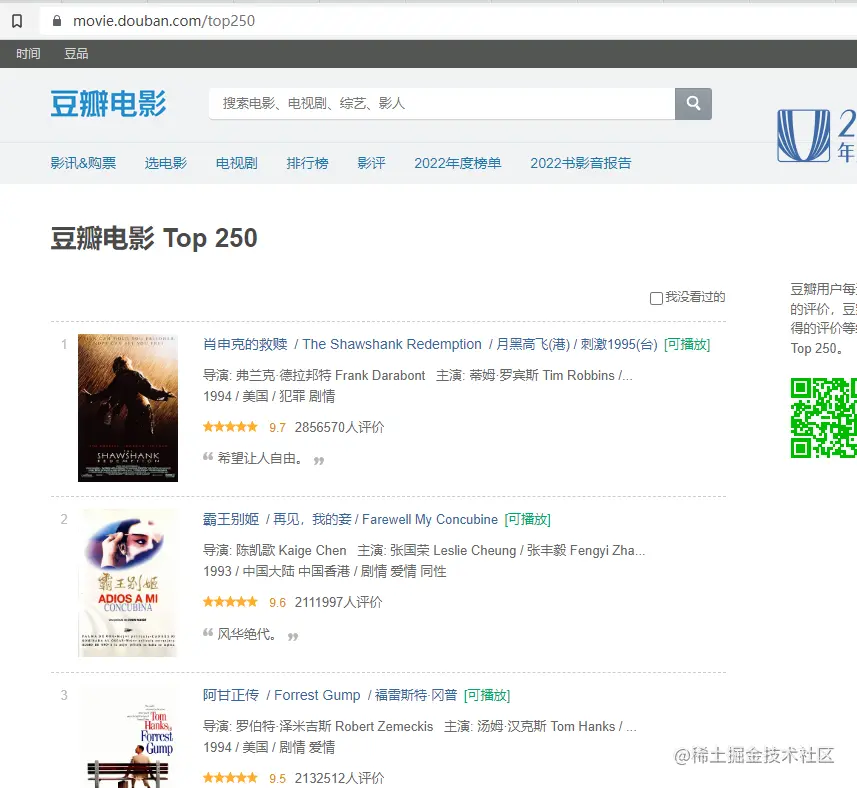
Task: Click Farewell My Concubine title text
Action: tap(430, 519)
